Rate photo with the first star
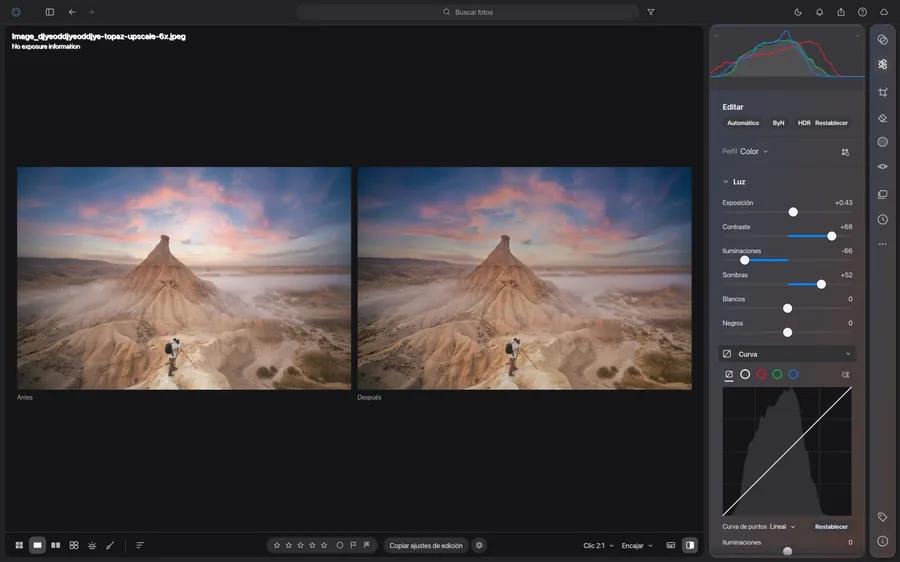The height and width of the screenshot is (562, 900). pyautogui.click(x=277, y=545)
